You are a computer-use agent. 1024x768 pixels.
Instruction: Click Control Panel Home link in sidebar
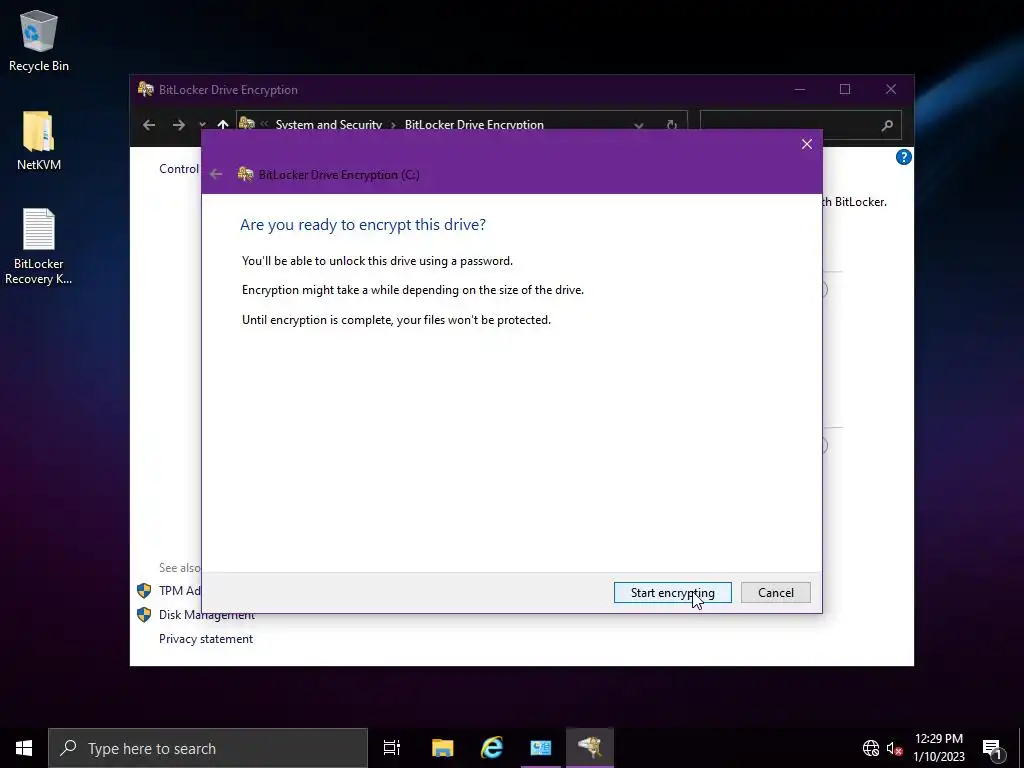[x=179, y=168]
